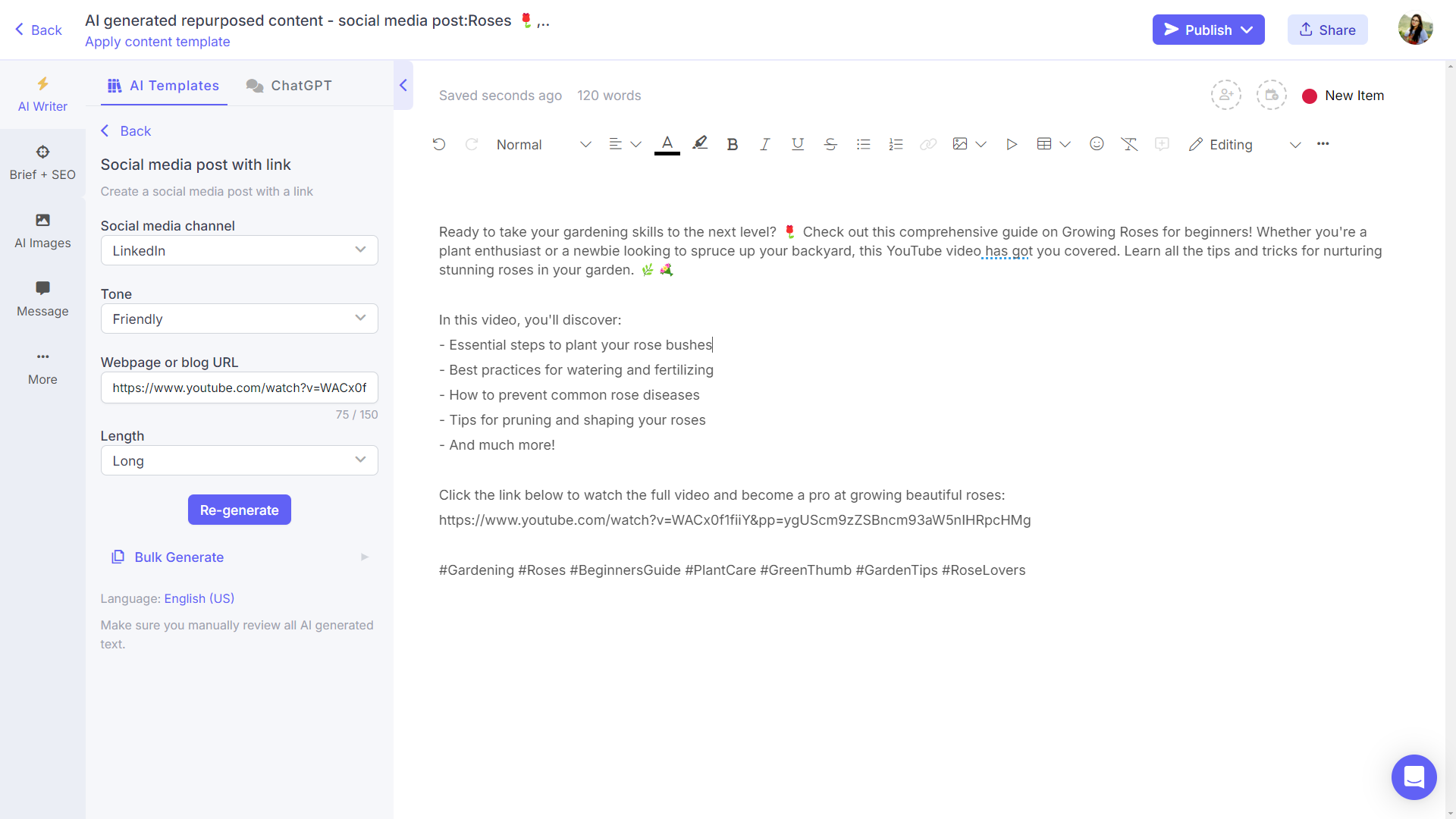Click the Webpage or blog URL field
This screenshot has height=819, width=1456.
click(x=239, y=388)
